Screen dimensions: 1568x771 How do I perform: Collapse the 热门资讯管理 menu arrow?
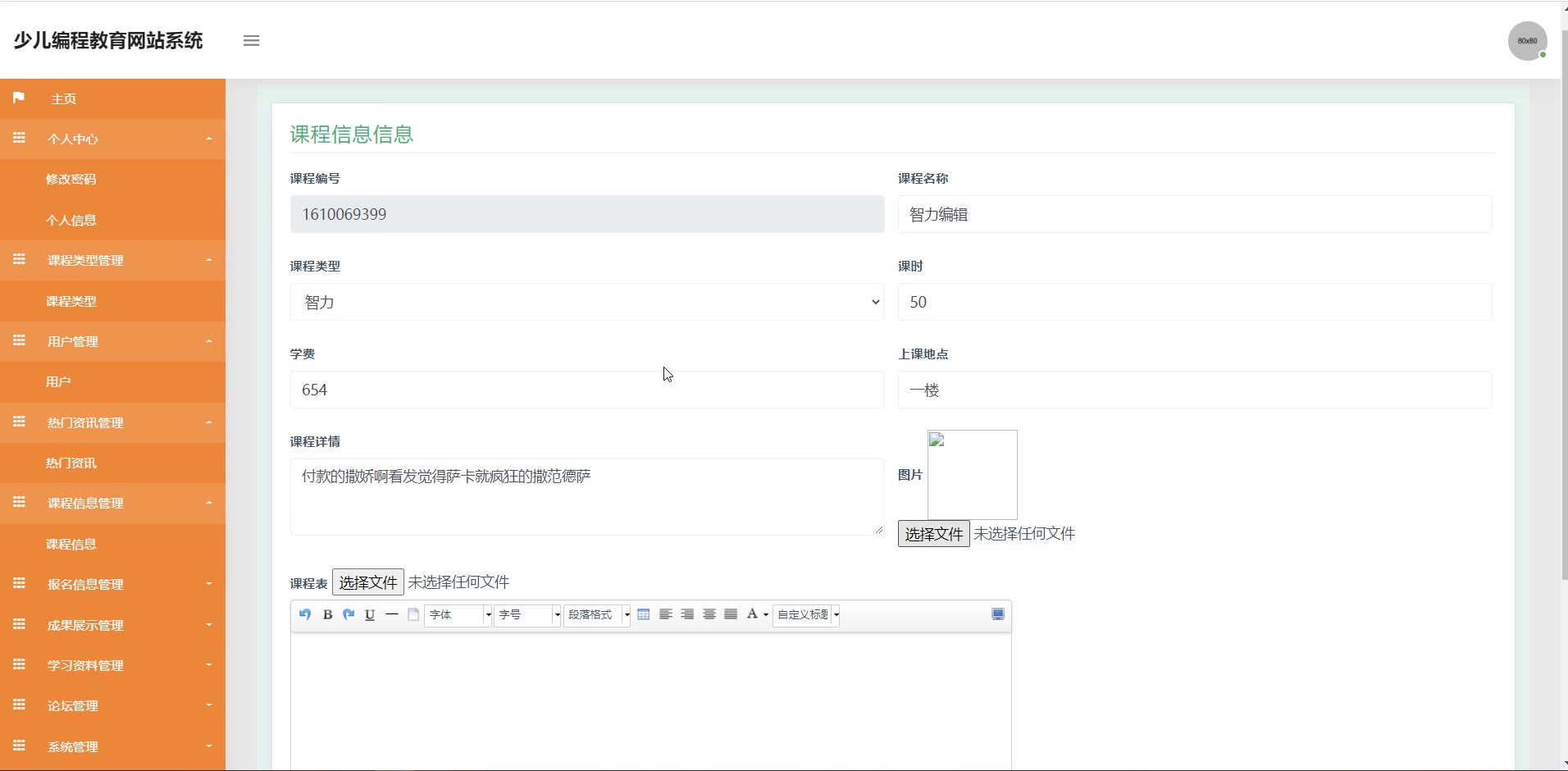209,422
